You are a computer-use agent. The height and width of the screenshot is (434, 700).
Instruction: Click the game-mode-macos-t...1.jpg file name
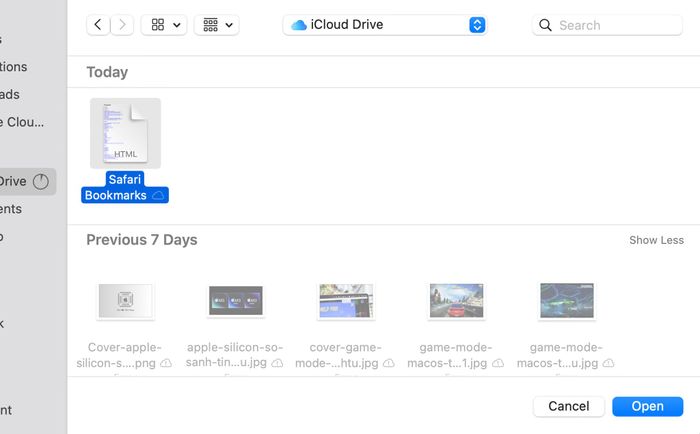449,355
